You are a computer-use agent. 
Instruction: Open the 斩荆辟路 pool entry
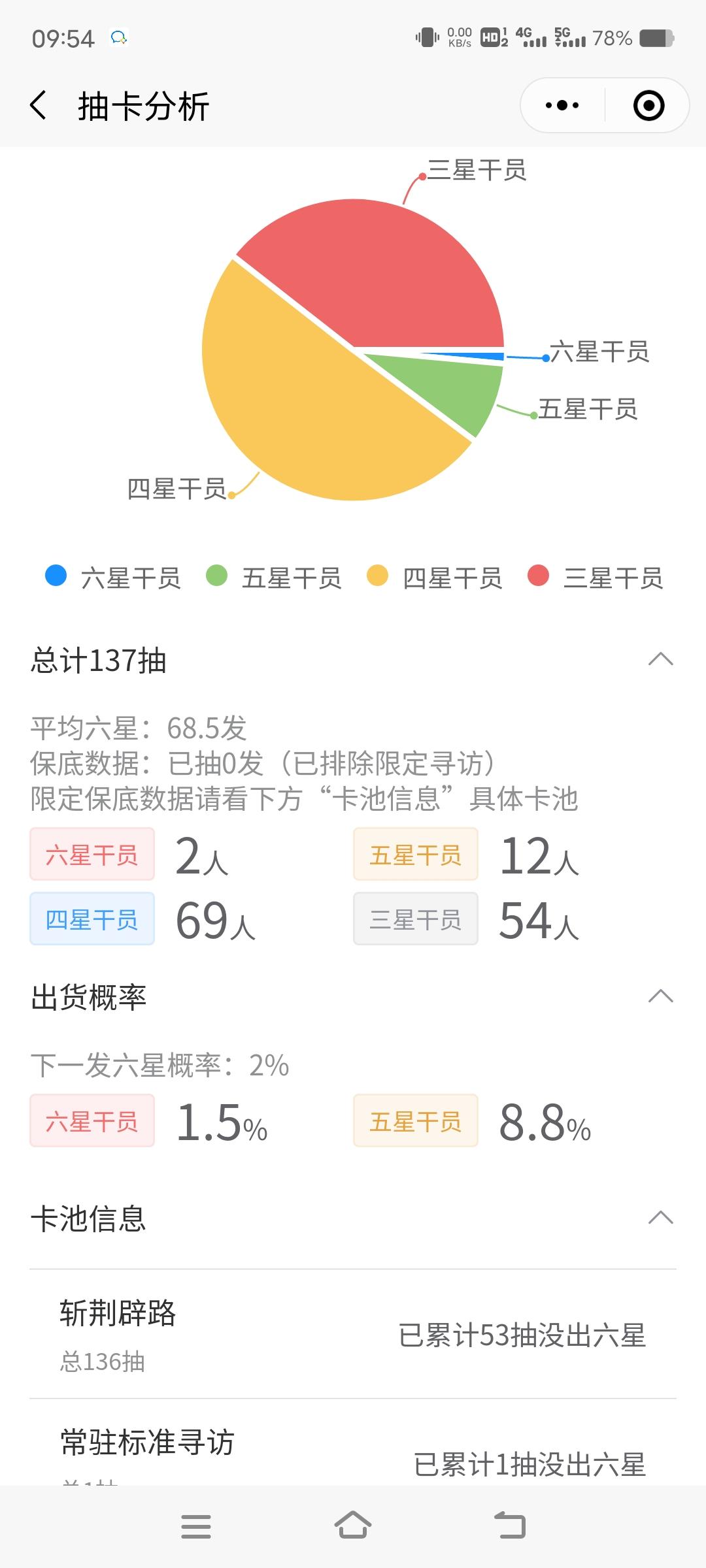[353, 1334]
